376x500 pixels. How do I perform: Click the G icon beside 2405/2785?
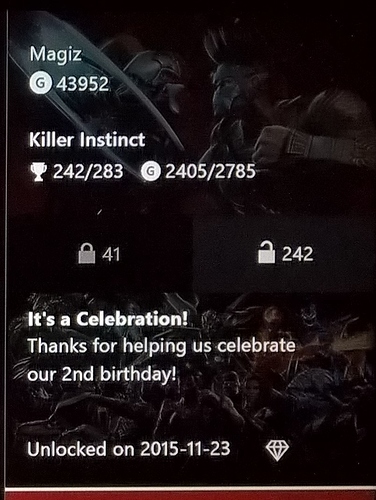coord(151,171)
